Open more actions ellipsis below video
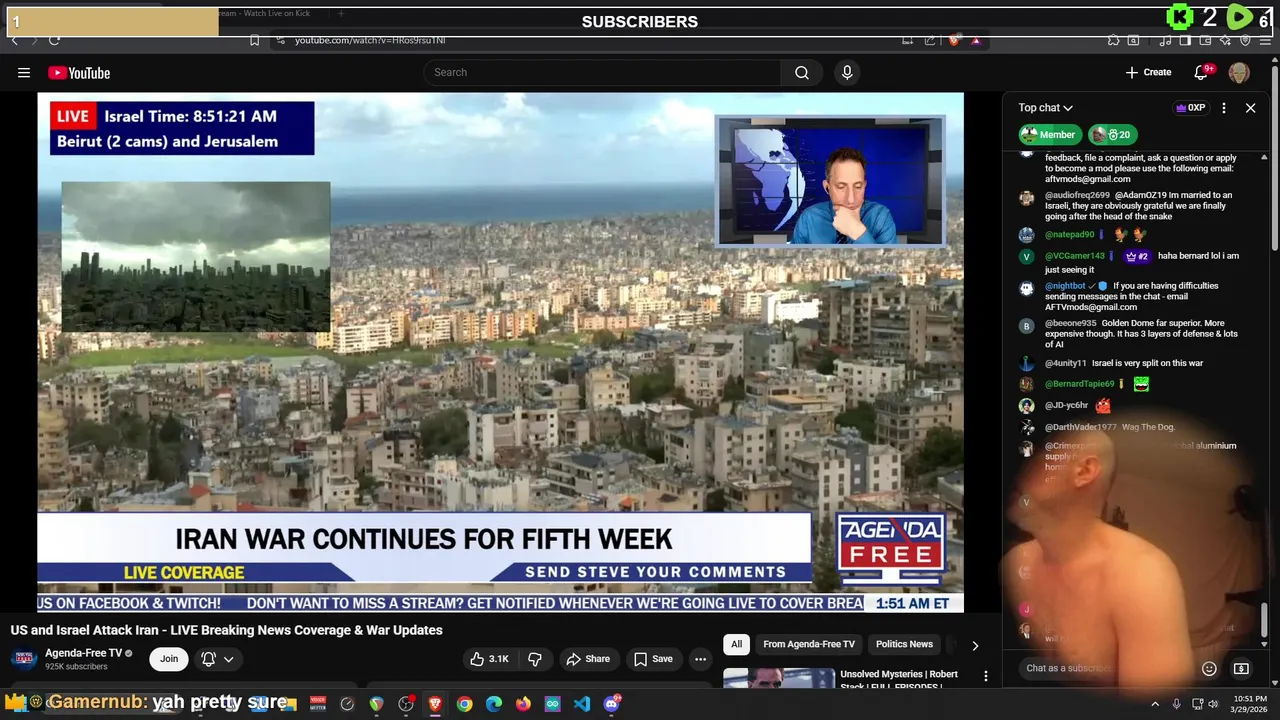1280x720 pixels. click(700, 659)
